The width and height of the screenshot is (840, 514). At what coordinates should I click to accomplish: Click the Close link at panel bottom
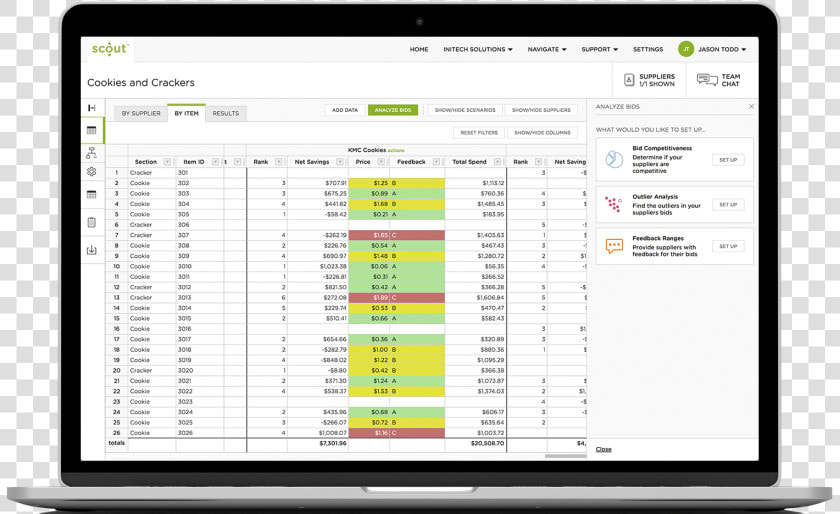click(603, 450)
